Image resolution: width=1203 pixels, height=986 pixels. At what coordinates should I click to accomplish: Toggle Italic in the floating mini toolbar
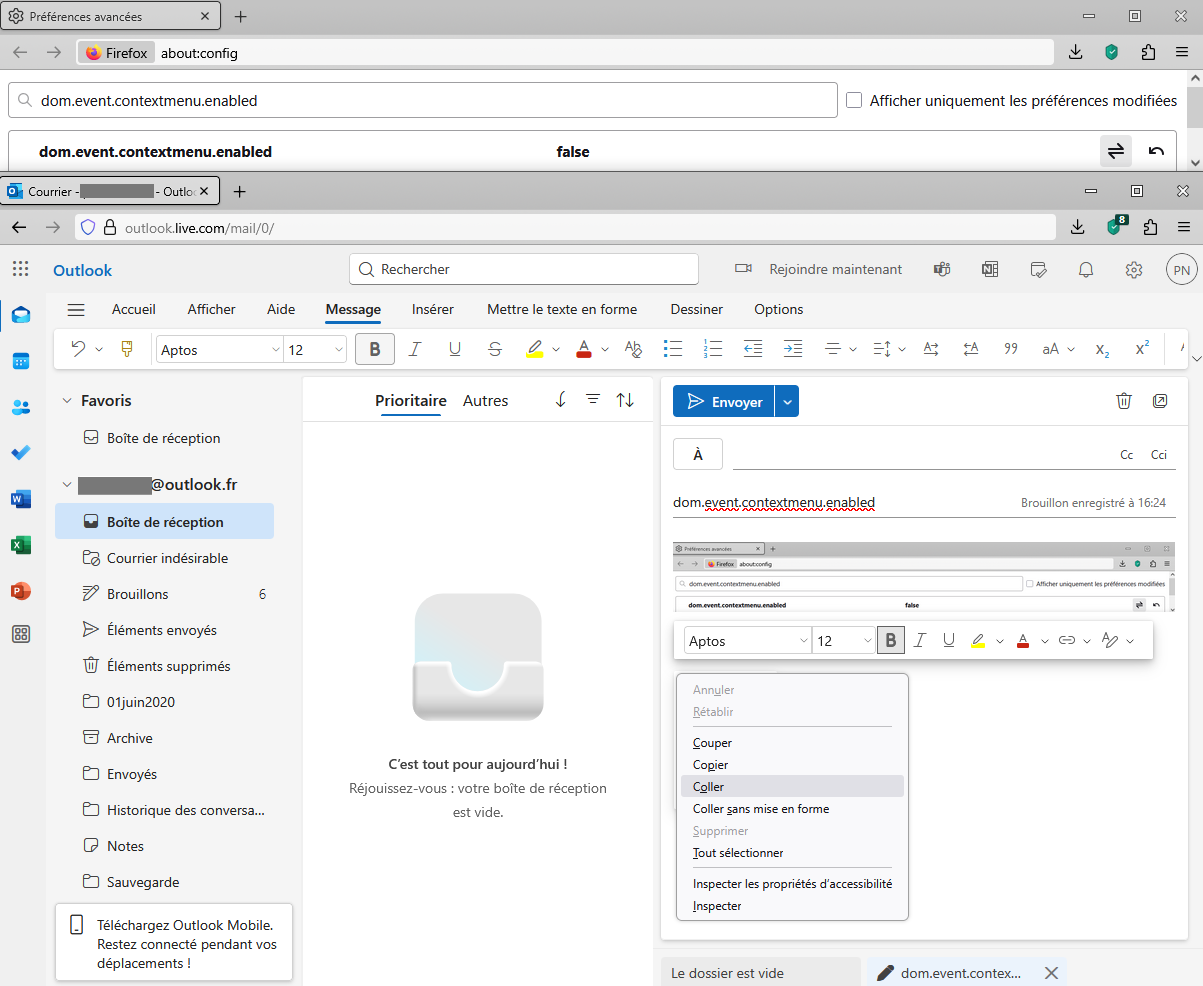(x=920, y=640)
